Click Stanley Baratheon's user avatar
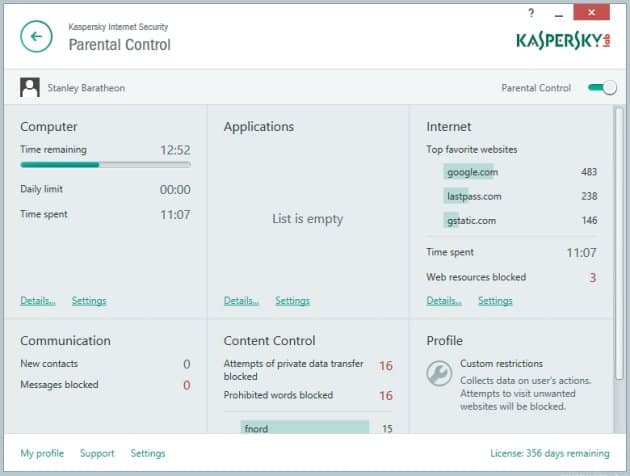This screenshot has width=630, height=476. pyautogui.click(x=30, y=87)
